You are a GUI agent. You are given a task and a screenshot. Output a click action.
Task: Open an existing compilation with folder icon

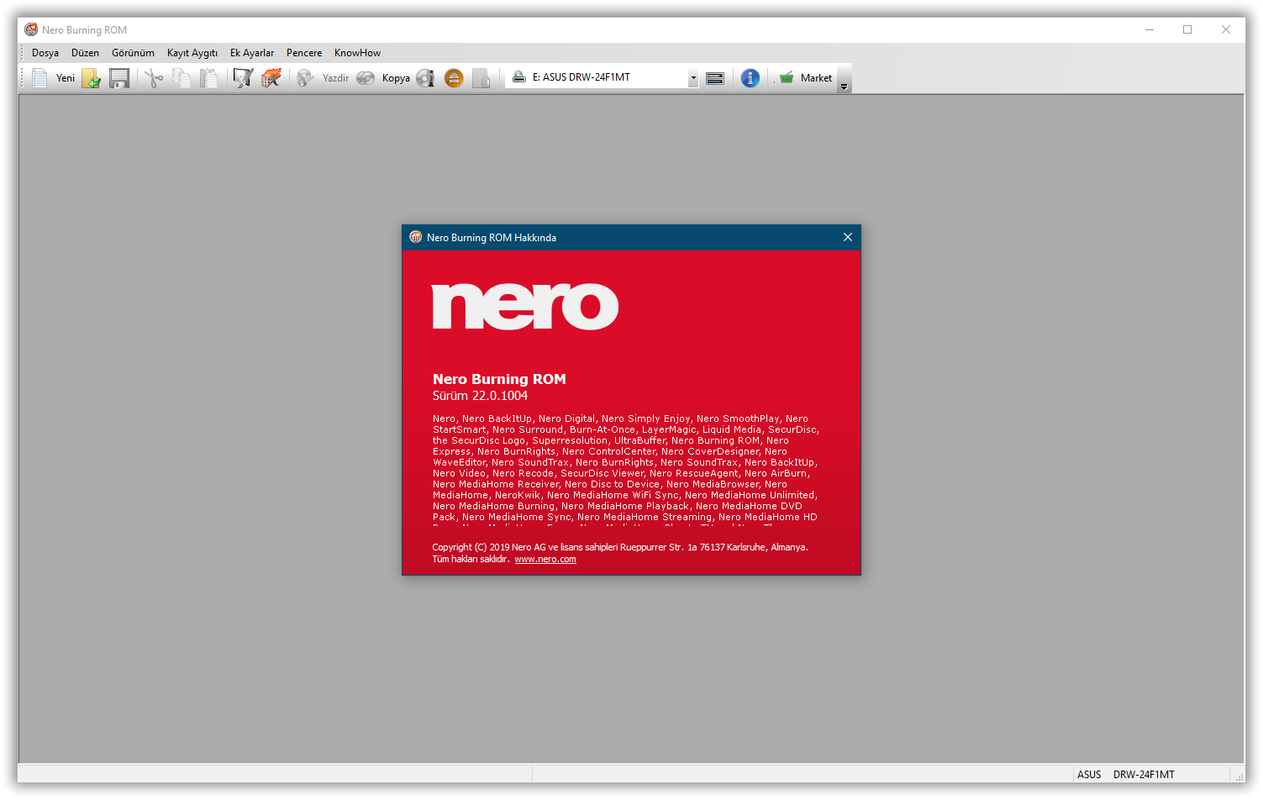coord(91,78)
